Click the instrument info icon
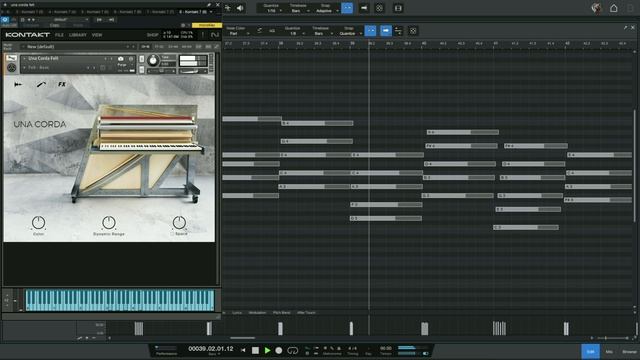The image size is (640, 360). coord(131,59)
